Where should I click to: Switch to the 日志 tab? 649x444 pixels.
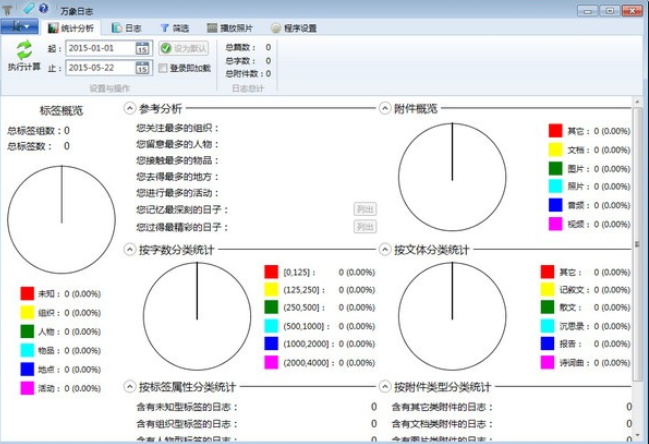(127, 28)
